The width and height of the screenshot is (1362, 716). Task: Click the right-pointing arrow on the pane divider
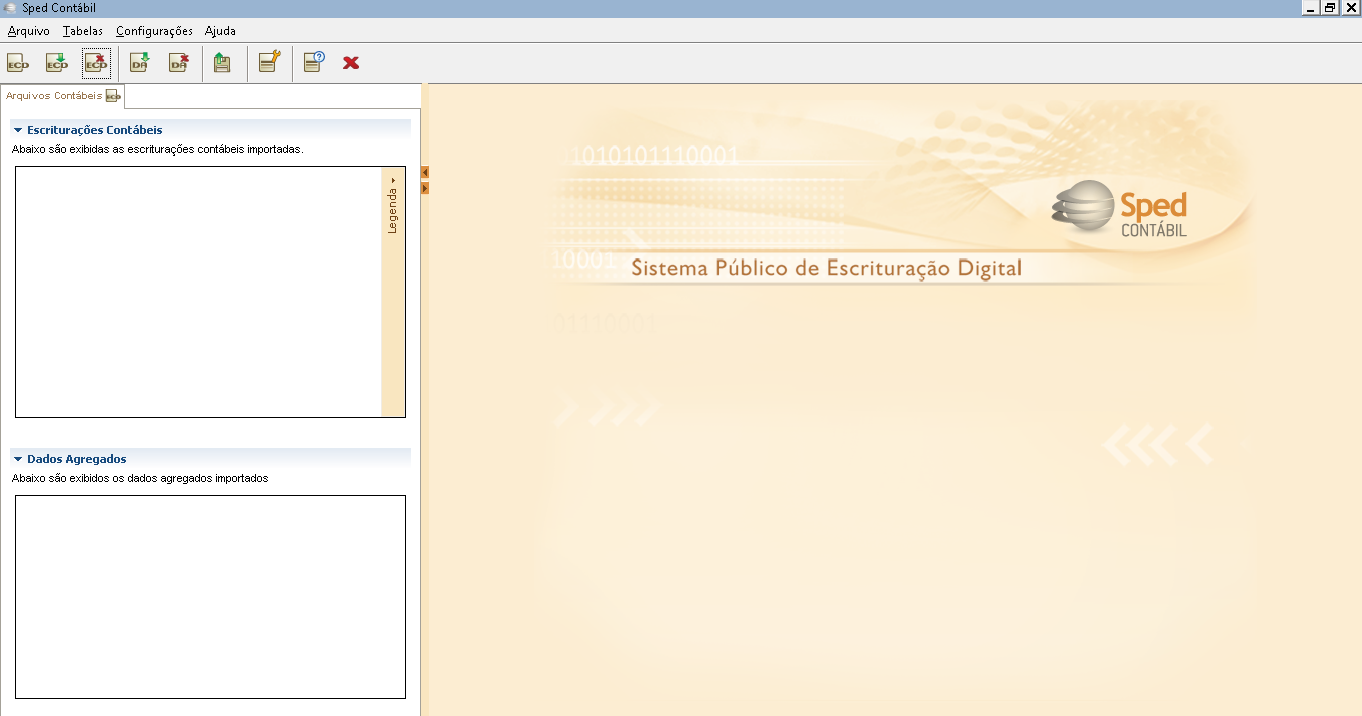point(425,188)
